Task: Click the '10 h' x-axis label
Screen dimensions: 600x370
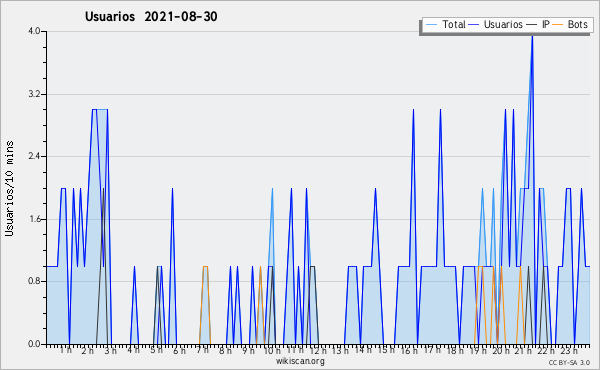Action: pyautogui.click(x=272, y=350)
